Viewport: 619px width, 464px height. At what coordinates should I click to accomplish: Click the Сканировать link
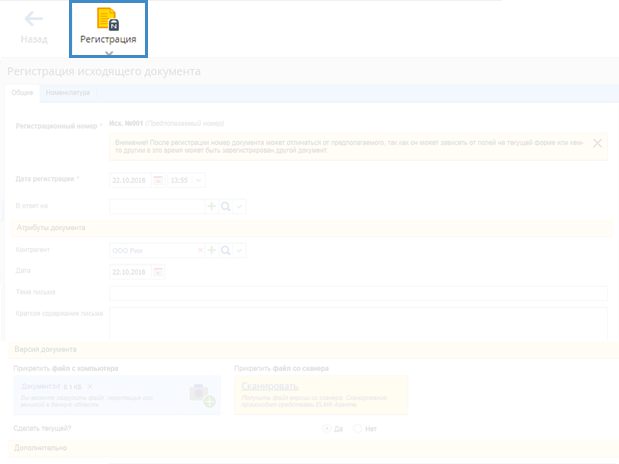point(268,385)
